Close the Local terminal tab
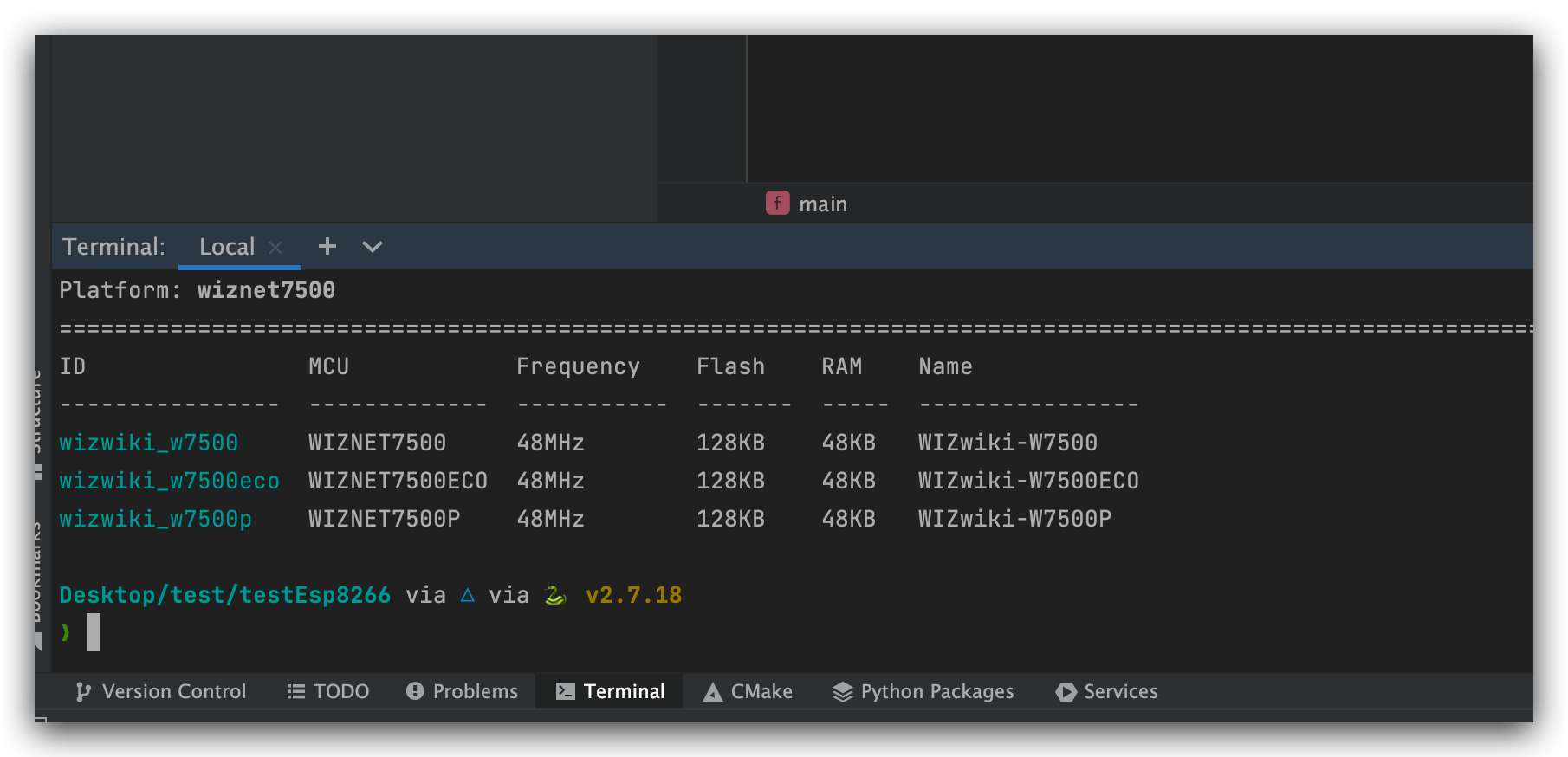 point(275,248)
